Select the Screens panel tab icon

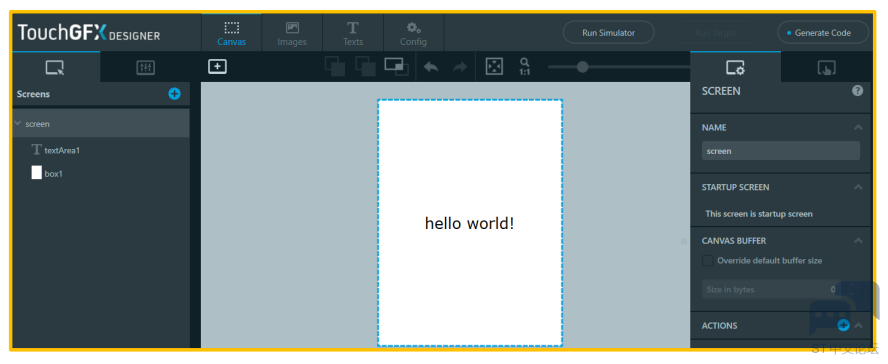point(55,68)
